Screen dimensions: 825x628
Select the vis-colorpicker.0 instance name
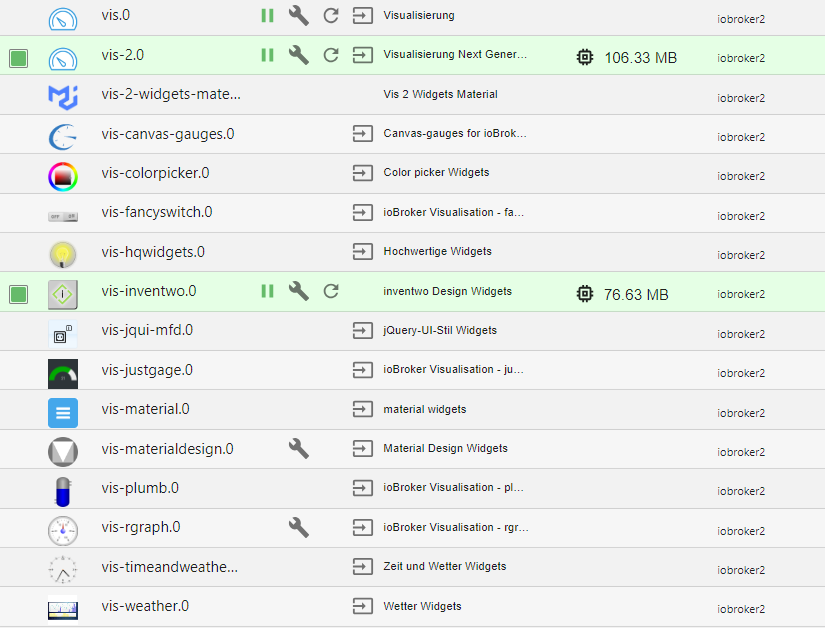(155, 173)
